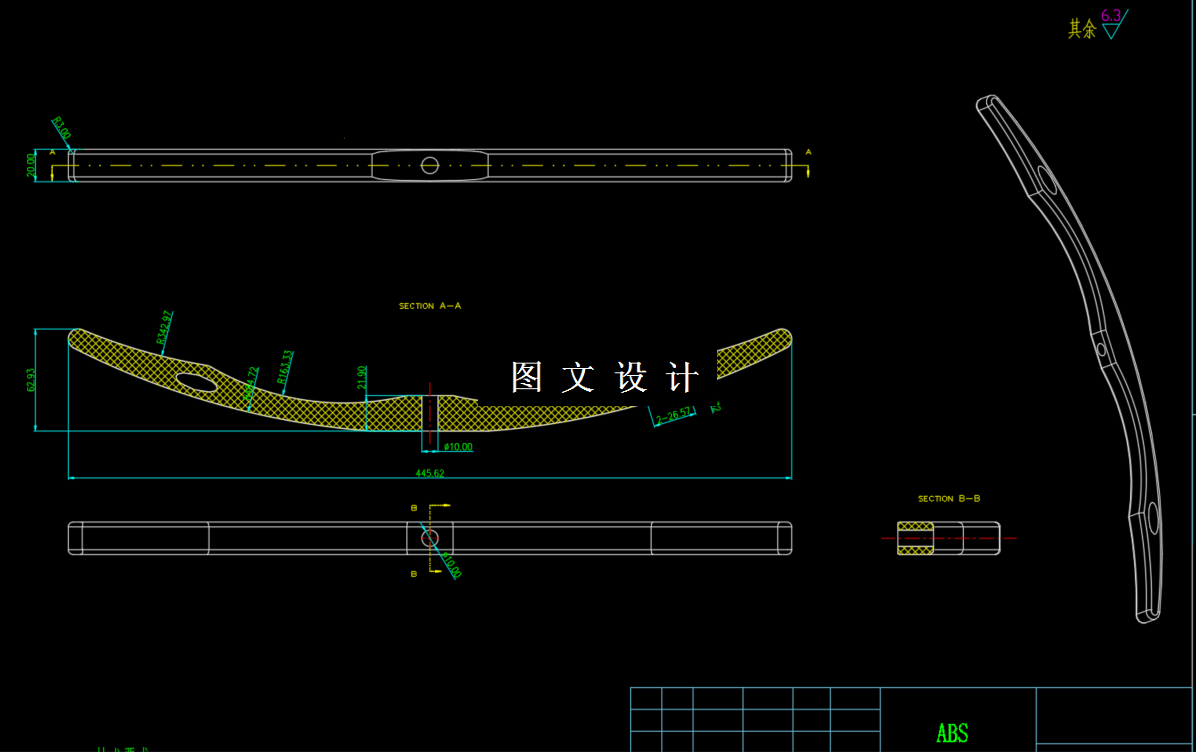Click the 其余 surface finish note

(1082, 29)
